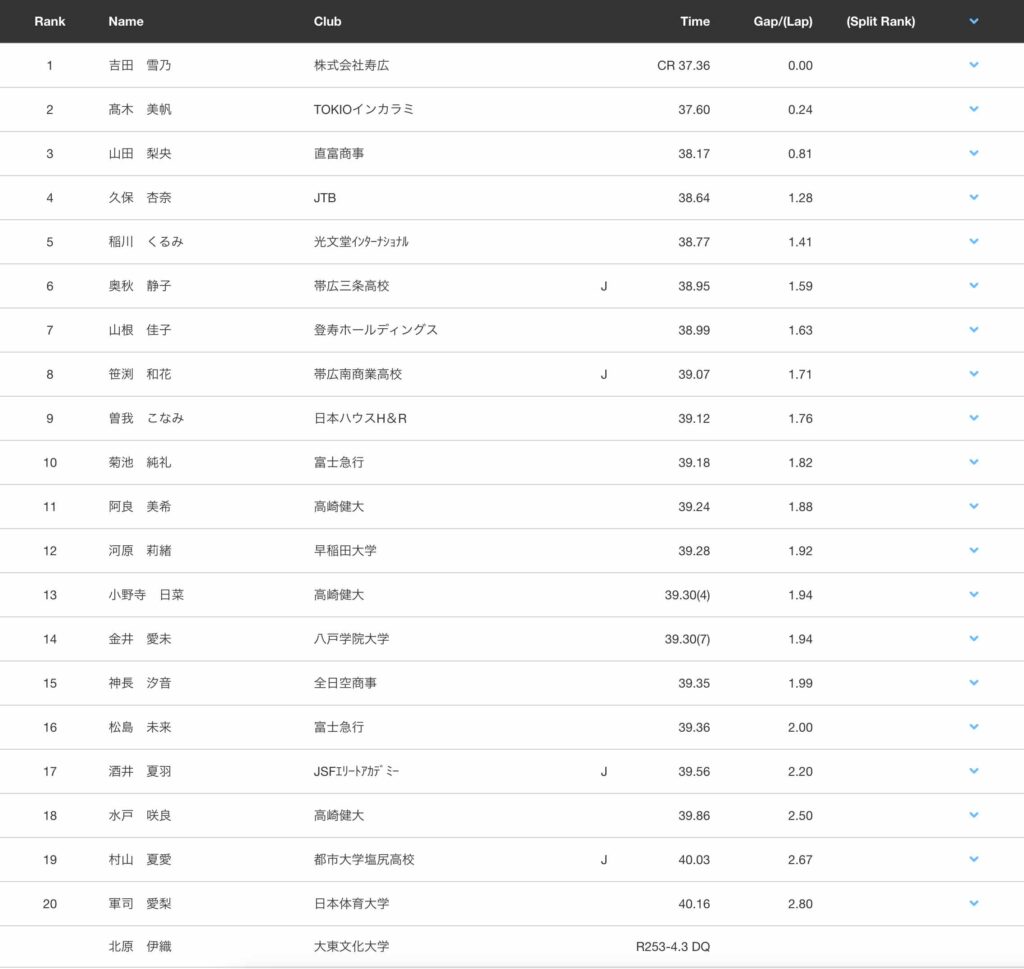Open split details for 山田 梨央
The height and width of the screenshot is (969, 1024).
click(x=974, y=153)
